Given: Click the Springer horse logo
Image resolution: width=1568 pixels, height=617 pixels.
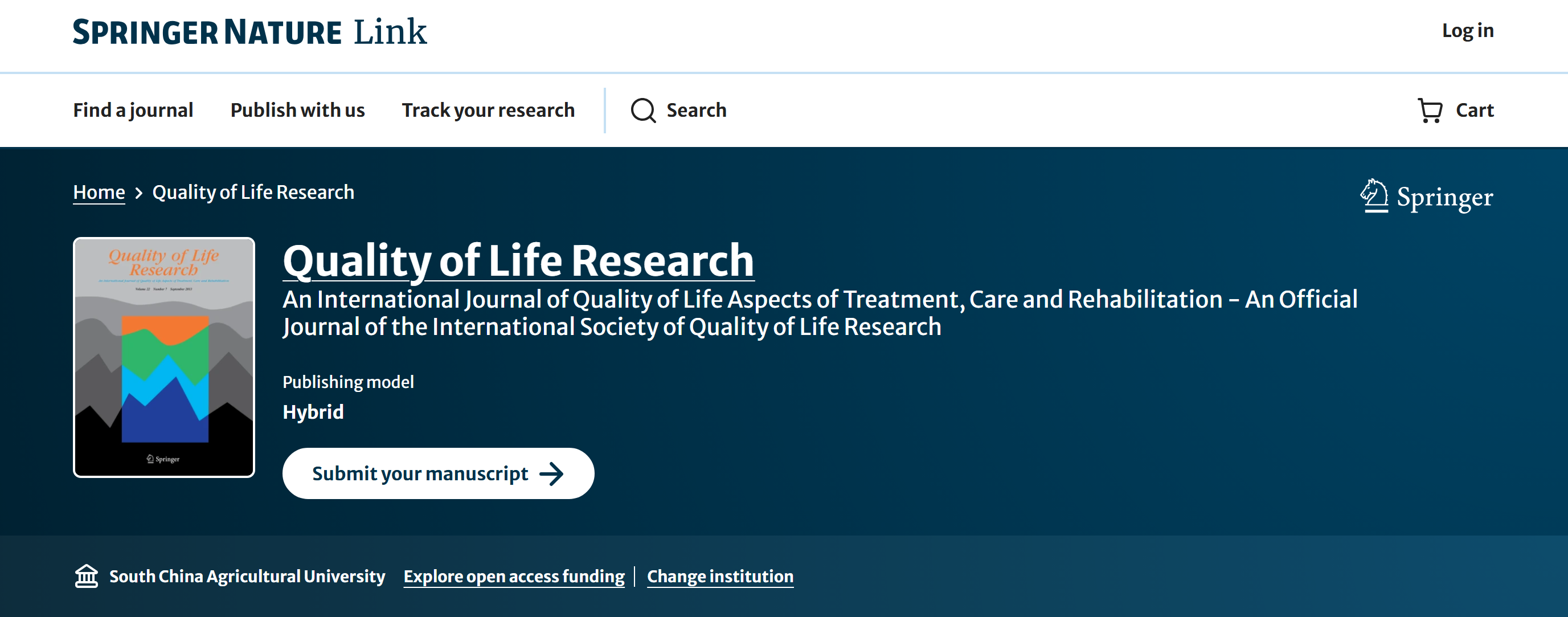Looking at the screenshot, I should (1374, 196).
